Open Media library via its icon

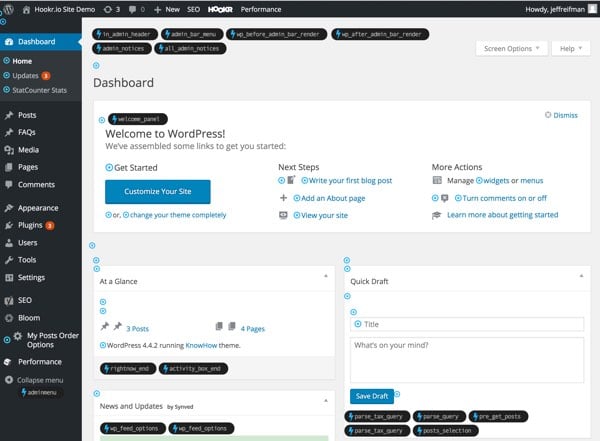point(9,150)
